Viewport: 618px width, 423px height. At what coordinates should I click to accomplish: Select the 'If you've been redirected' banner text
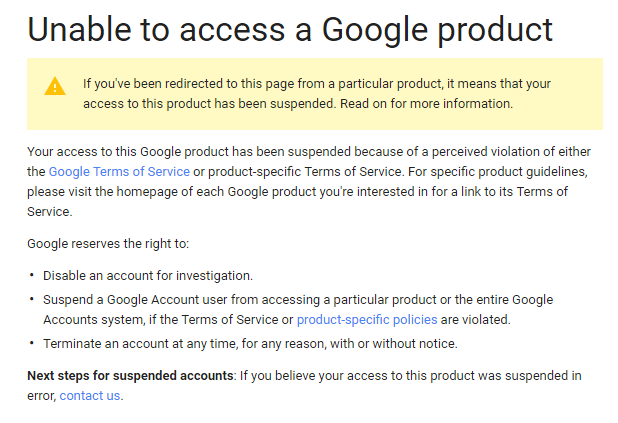click(x=317, y=94)
